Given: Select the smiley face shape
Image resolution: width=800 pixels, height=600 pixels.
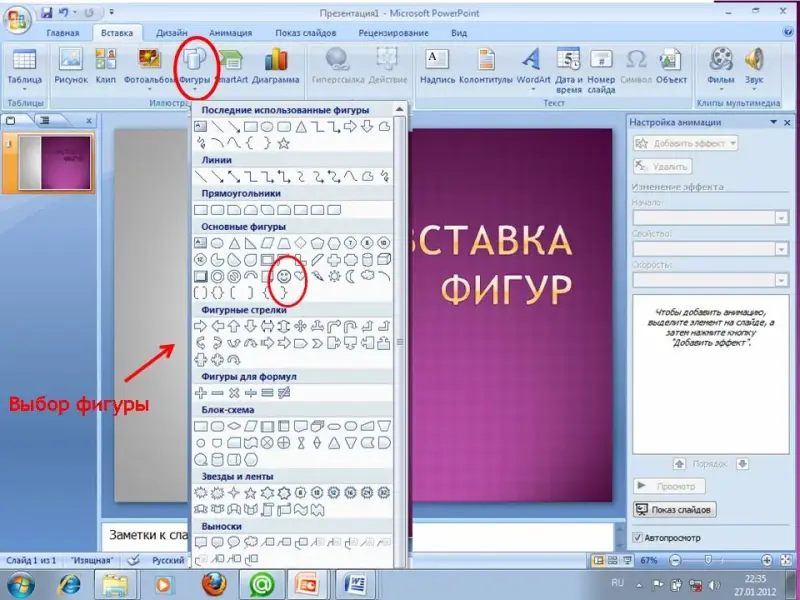Looking at the screenshot, I should pos(284,274).
